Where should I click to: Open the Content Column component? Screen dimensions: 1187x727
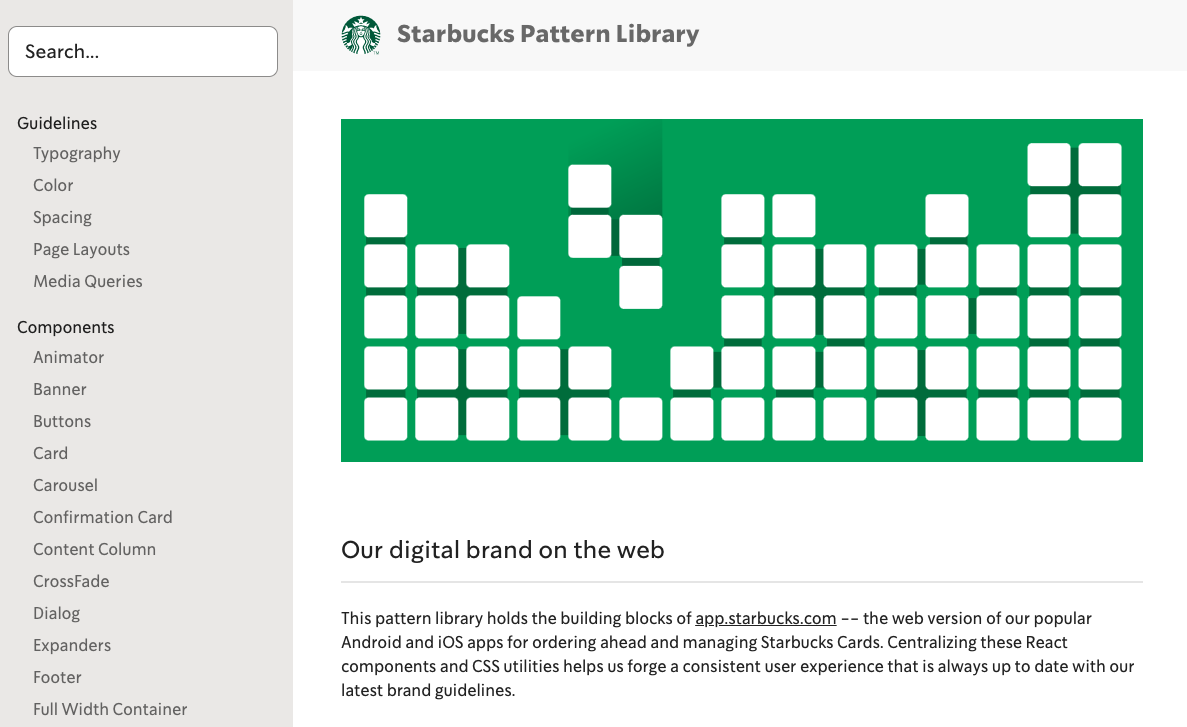95,549
